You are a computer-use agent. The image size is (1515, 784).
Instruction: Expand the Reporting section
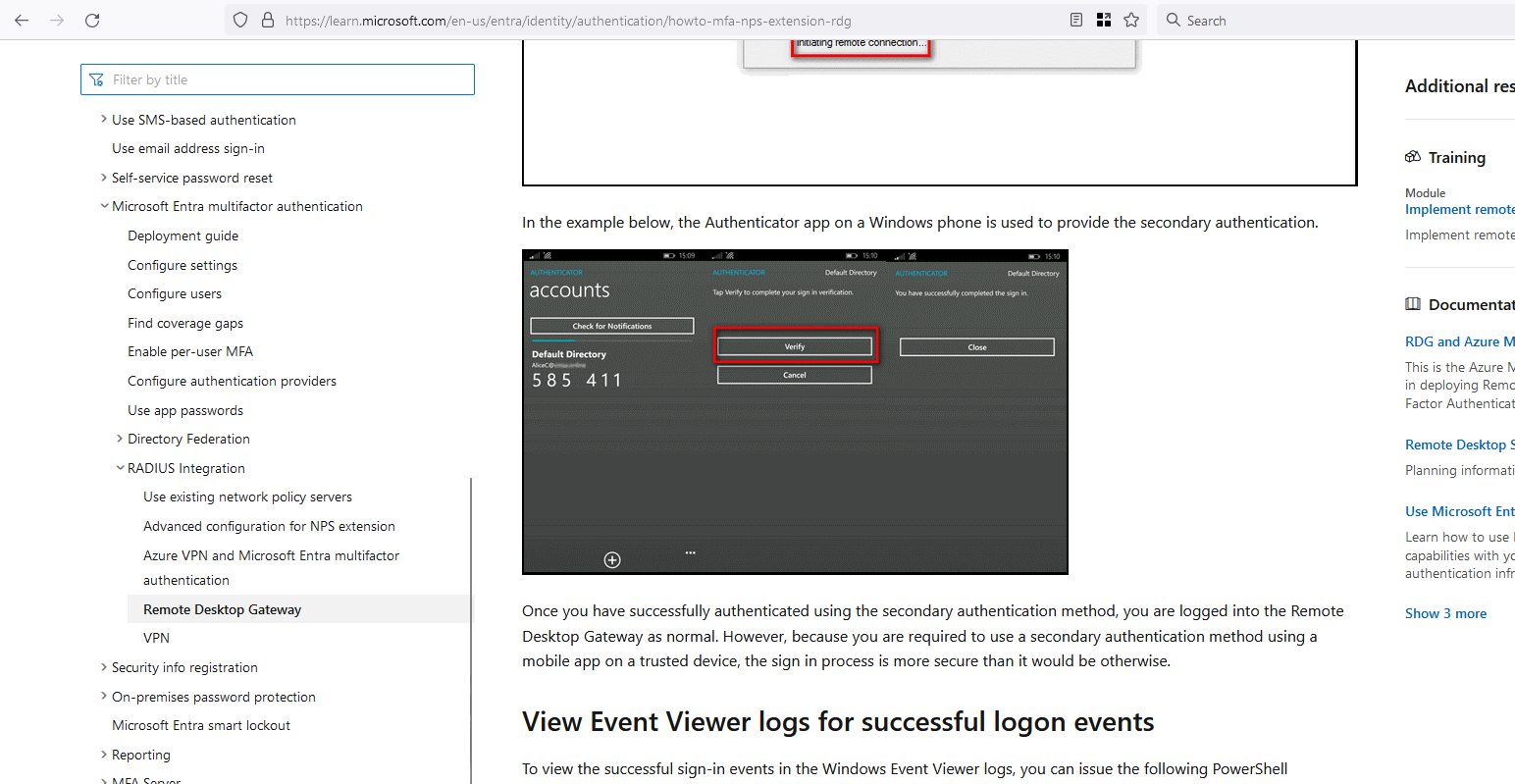click(104, 755)
